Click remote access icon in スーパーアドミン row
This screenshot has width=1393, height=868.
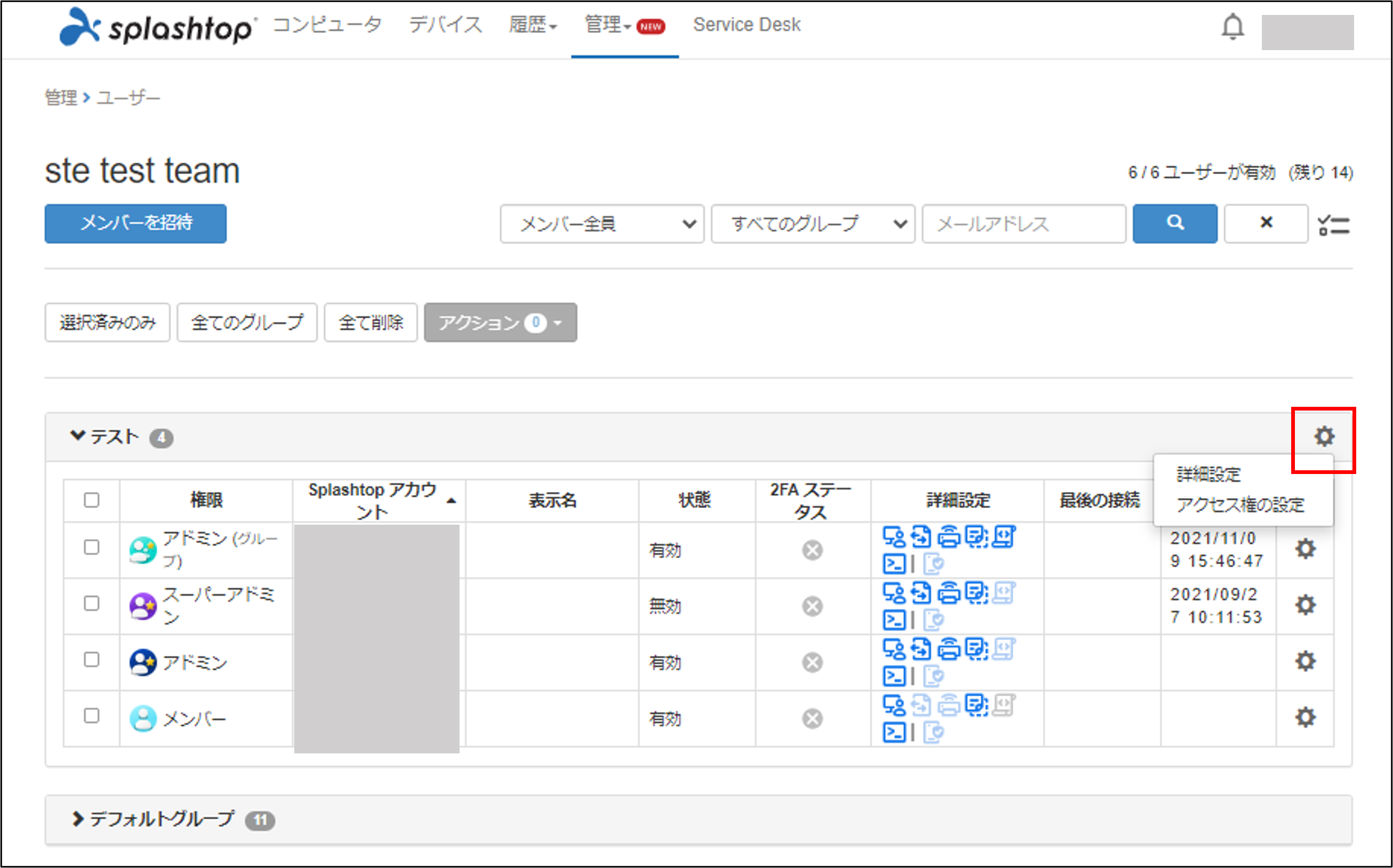(893, 593)
